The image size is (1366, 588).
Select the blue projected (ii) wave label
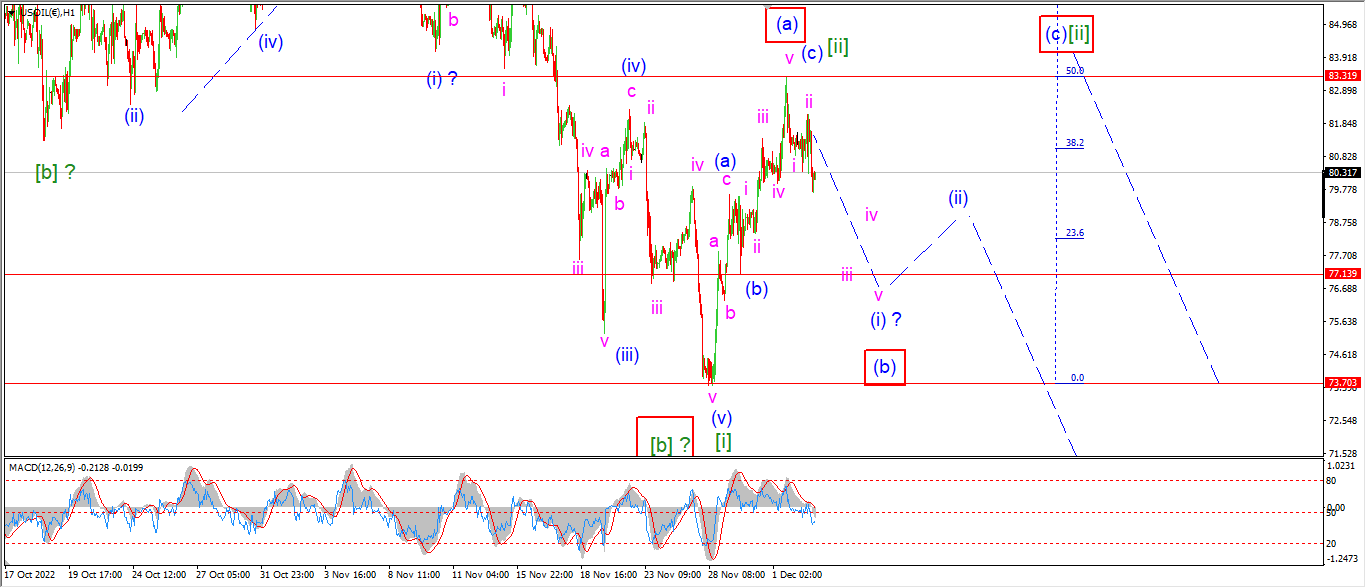[958, 198]
